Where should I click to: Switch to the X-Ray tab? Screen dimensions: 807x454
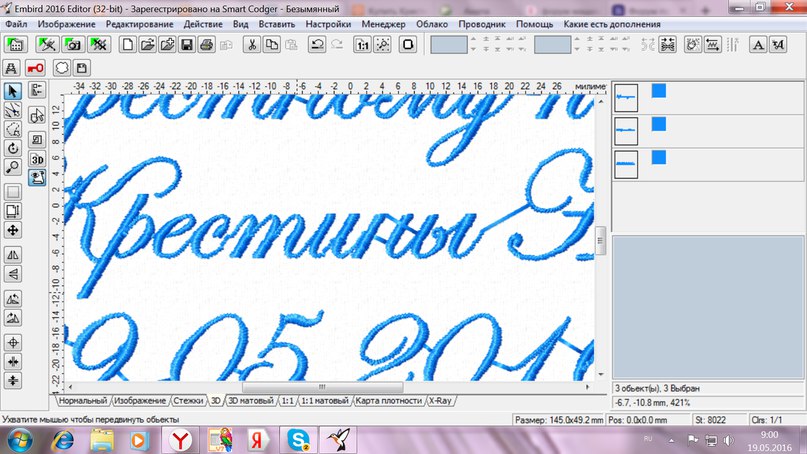pos(440,400)
